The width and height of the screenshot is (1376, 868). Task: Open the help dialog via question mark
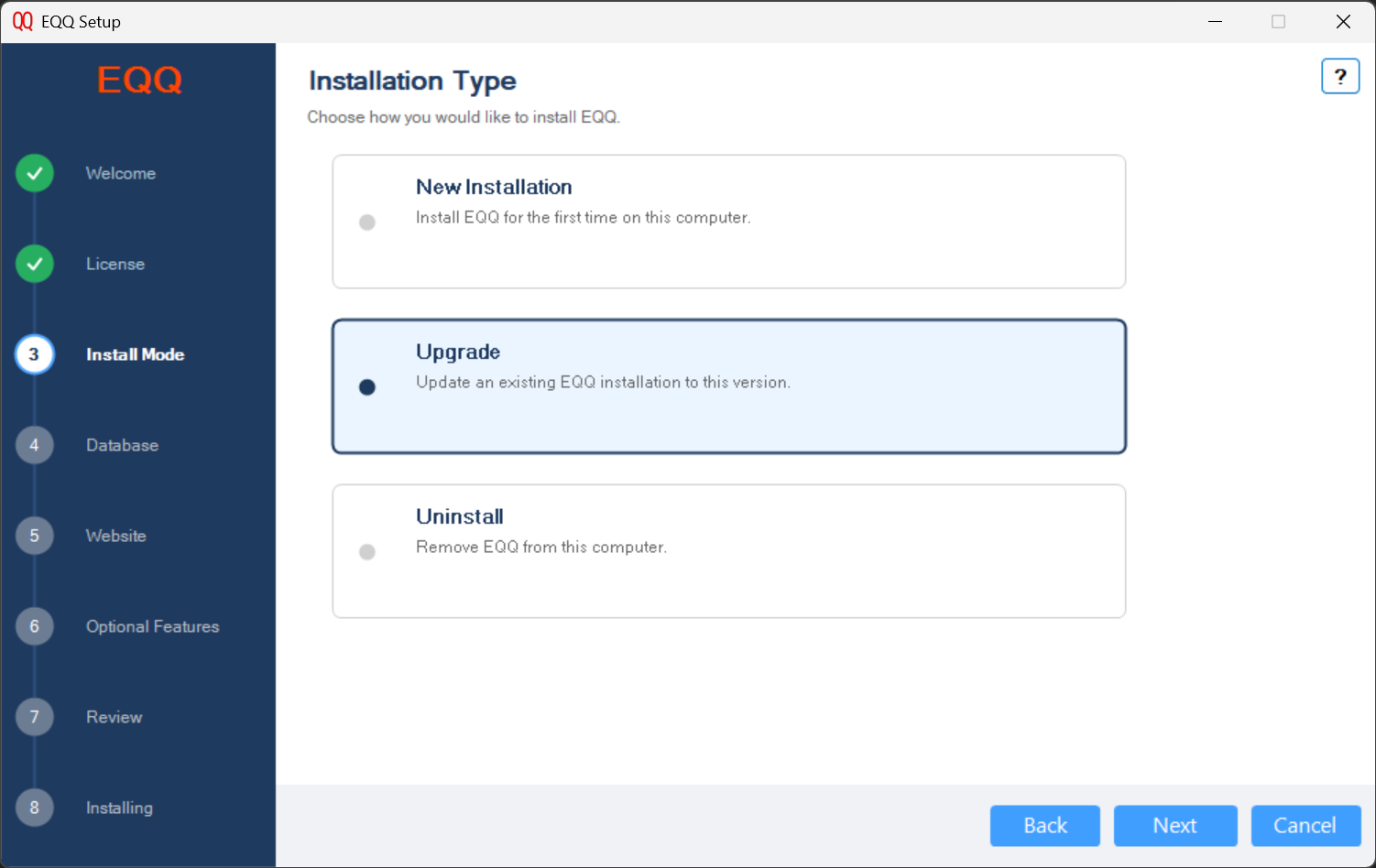[x=1340, y=76]
